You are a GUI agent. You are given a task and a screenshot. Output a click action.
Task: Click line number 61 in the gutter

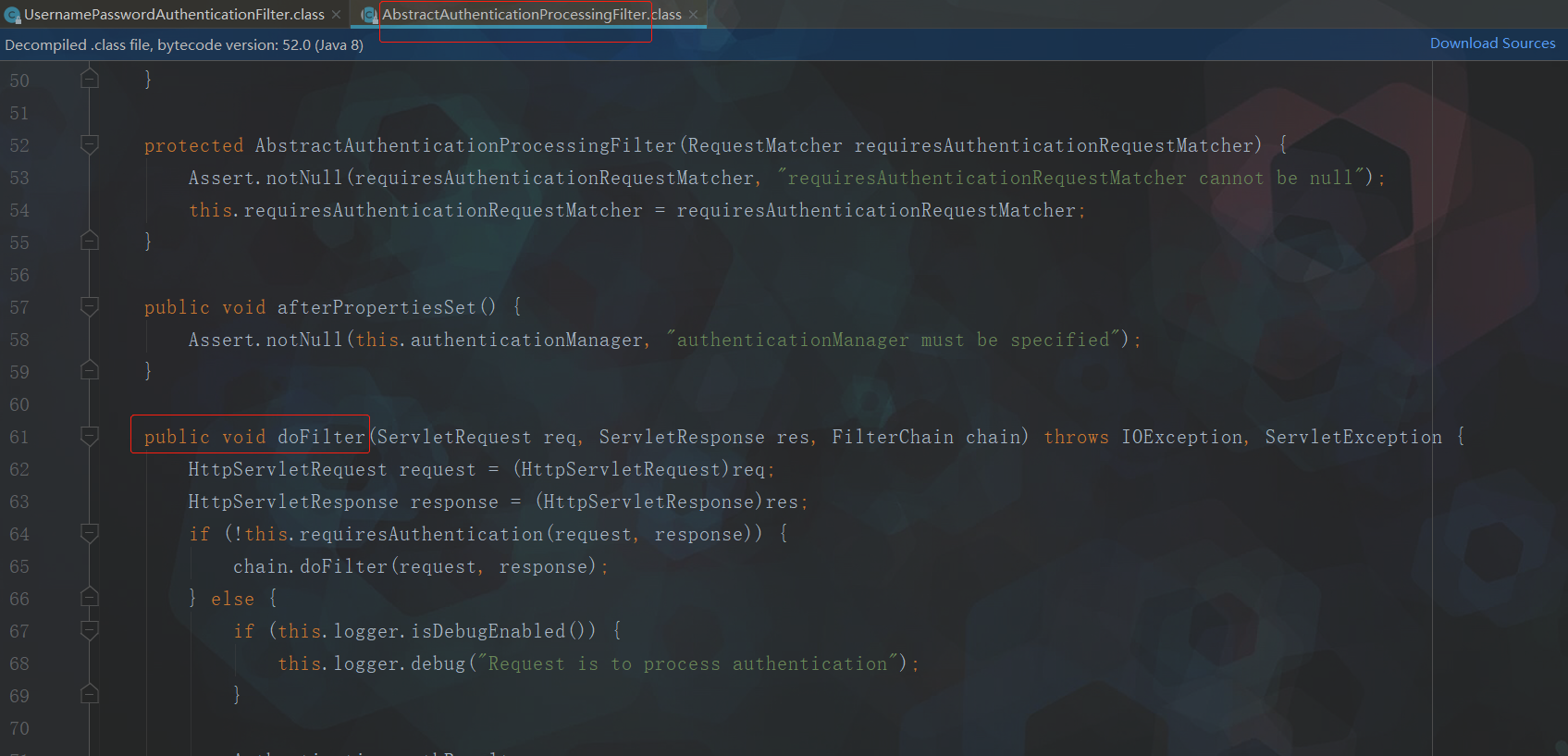coord(19,437)
